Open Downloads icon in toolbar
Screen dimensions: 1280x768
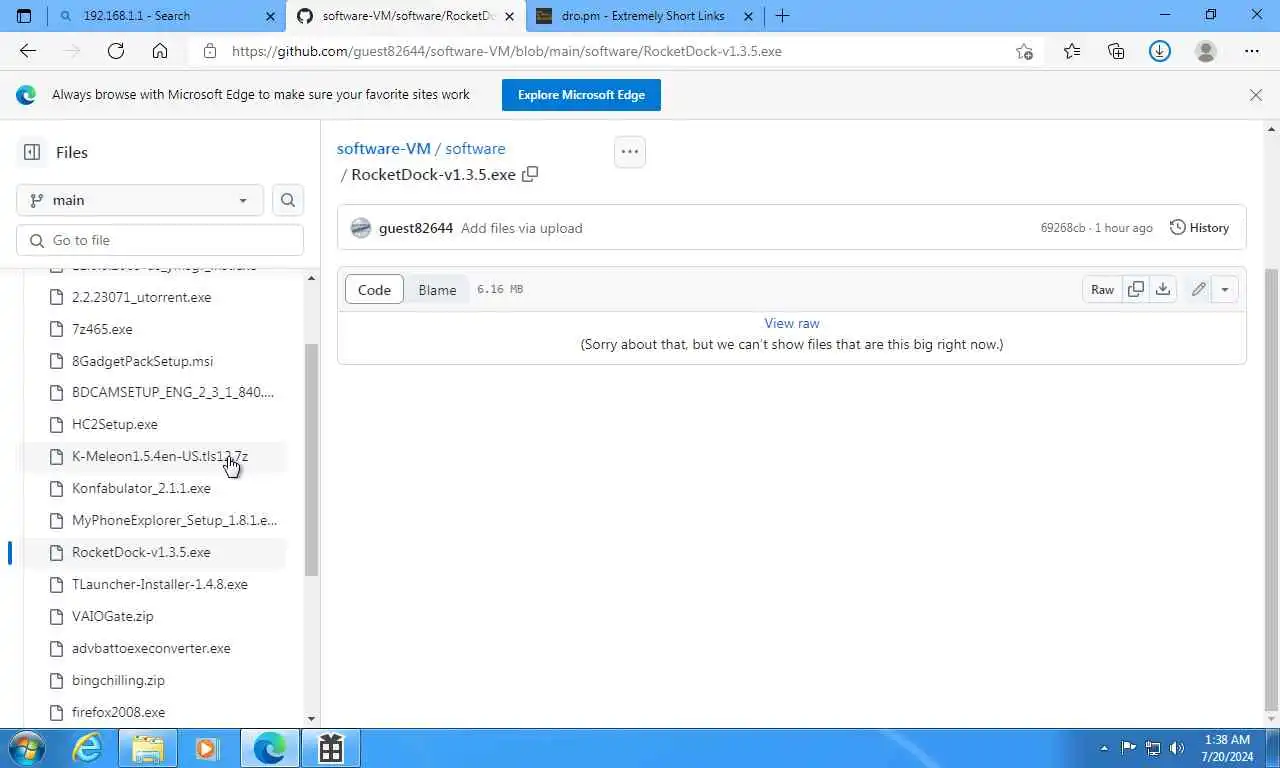pos(1160,51)
